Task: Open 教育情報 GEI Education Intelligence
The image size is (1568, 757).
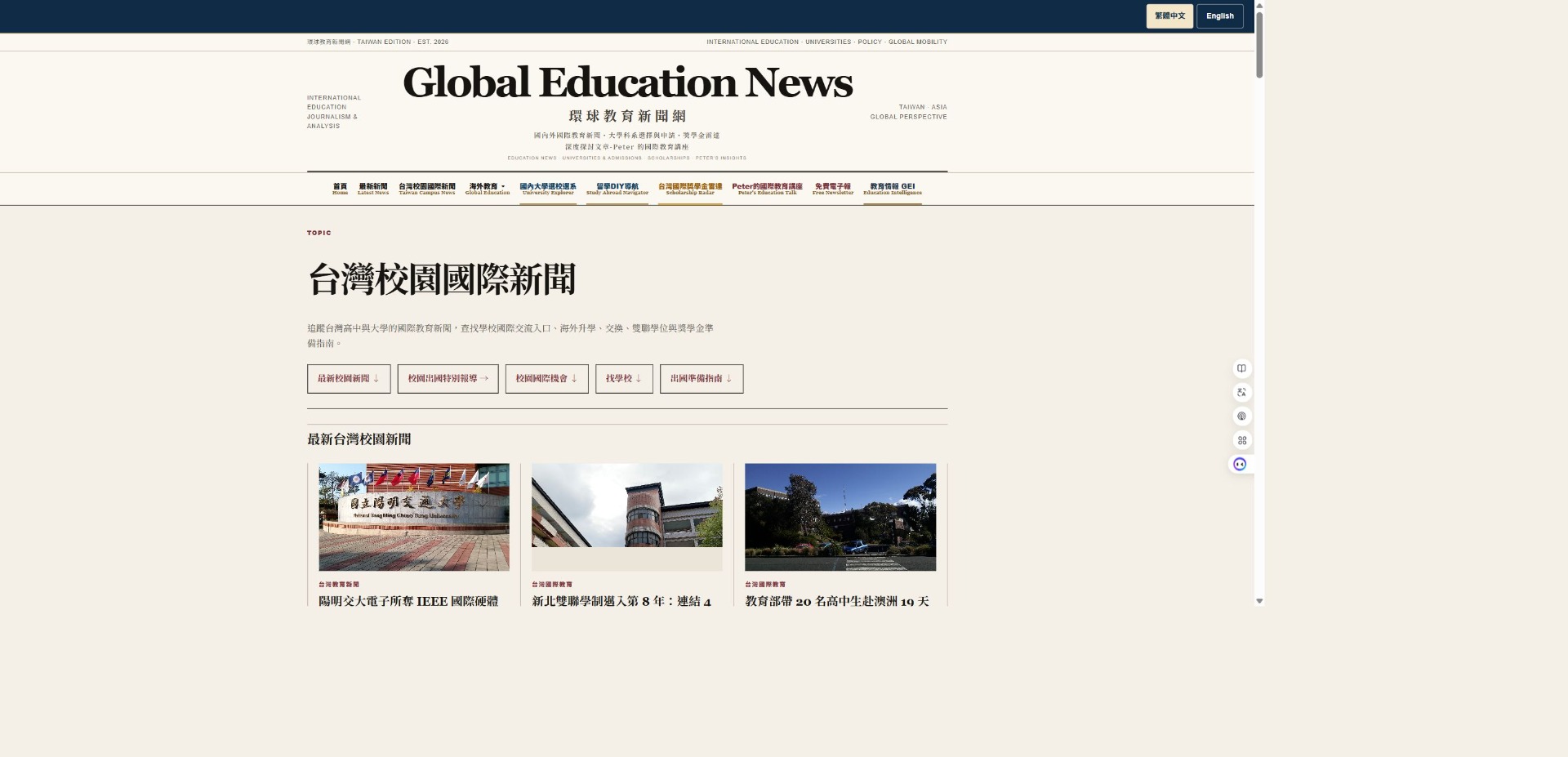Action: click(x=893, y=189)
